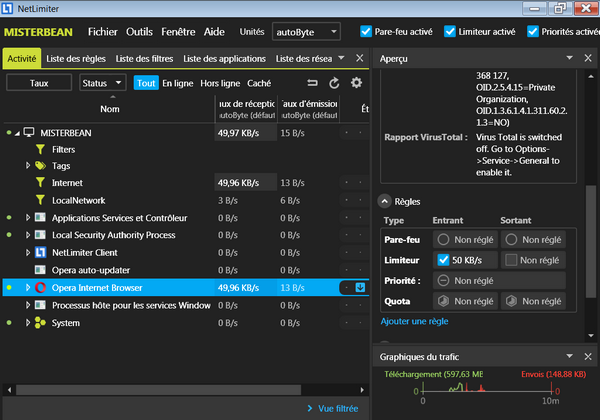600x420 pixels.
Task: Expand the NetLimiter Client node
Action: click(28, 252)
